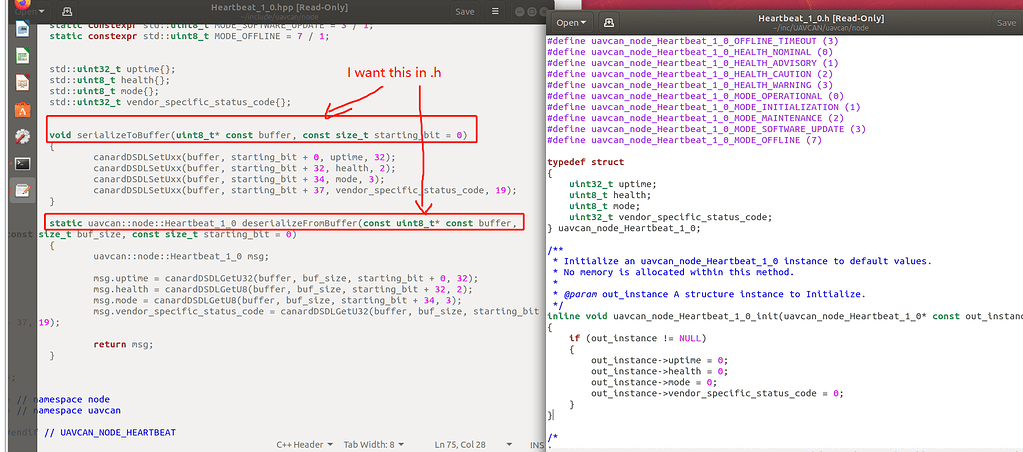
Task: Click canardDSDLSetUxx line with vendor_specific_status_code, 19
Action: click(x=305, y=190)
